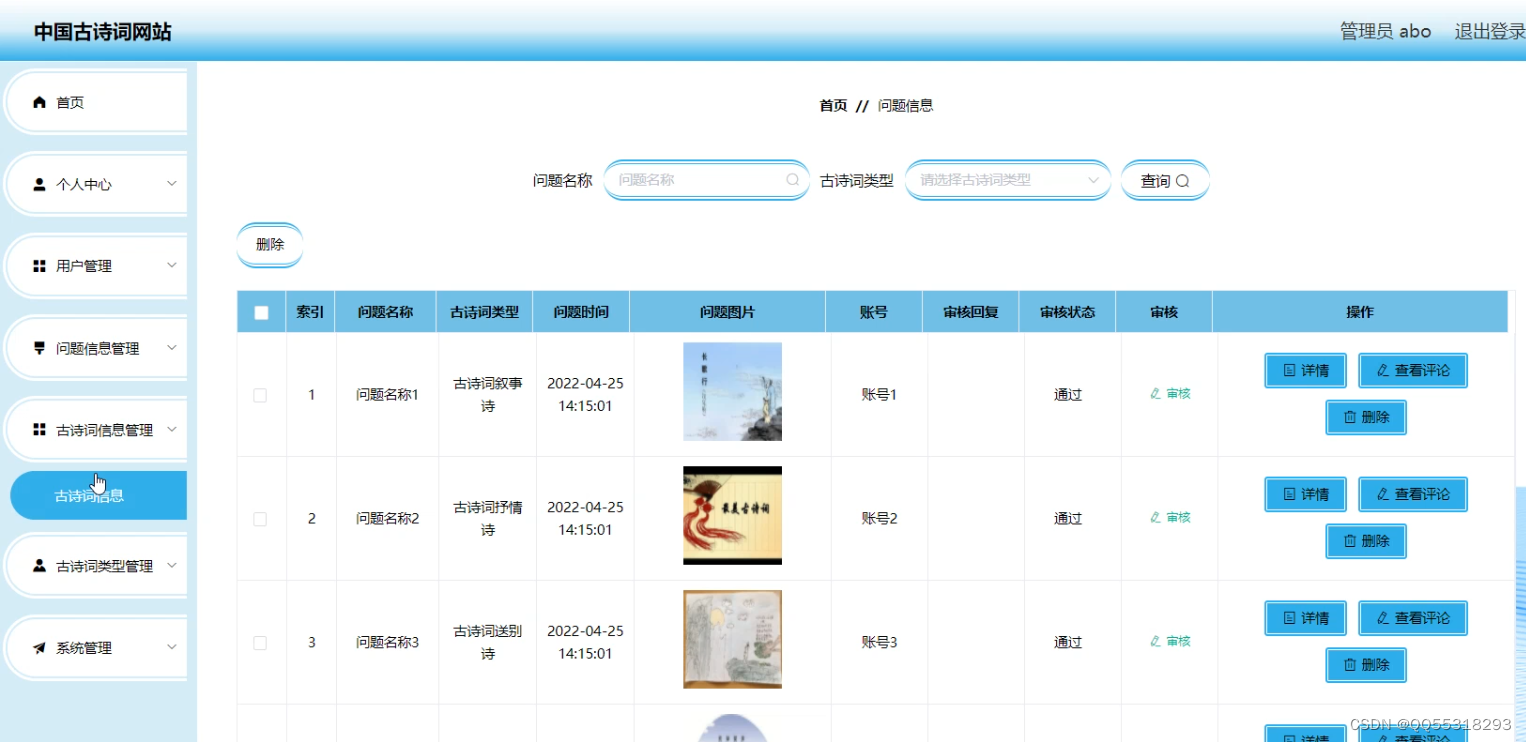This screenshot has height=742, width=1526.
Task: Click 查看评论 for 问题名称1
Action: coord(1413,370)
